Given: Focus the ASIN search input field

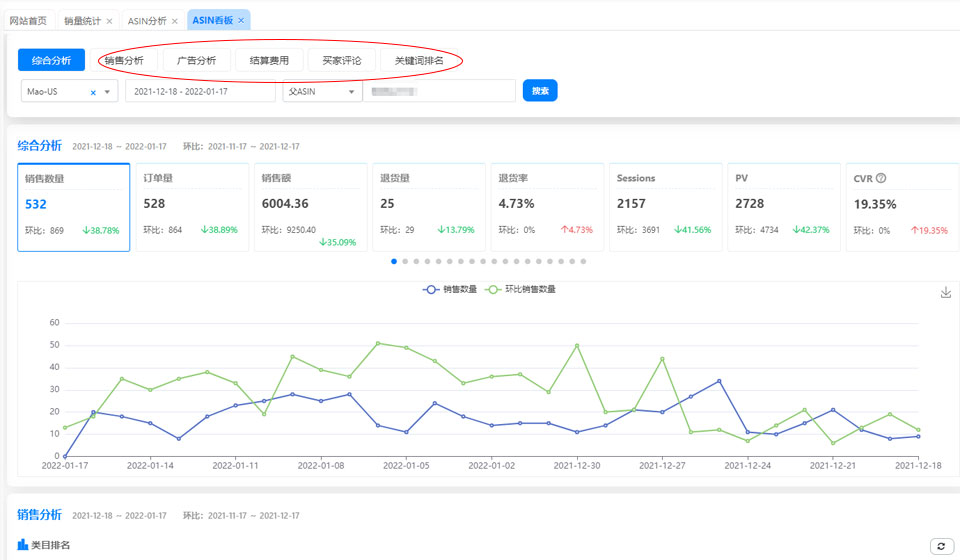Looking at the screenshot, I should pyautogui.click(x=439, y=91).
